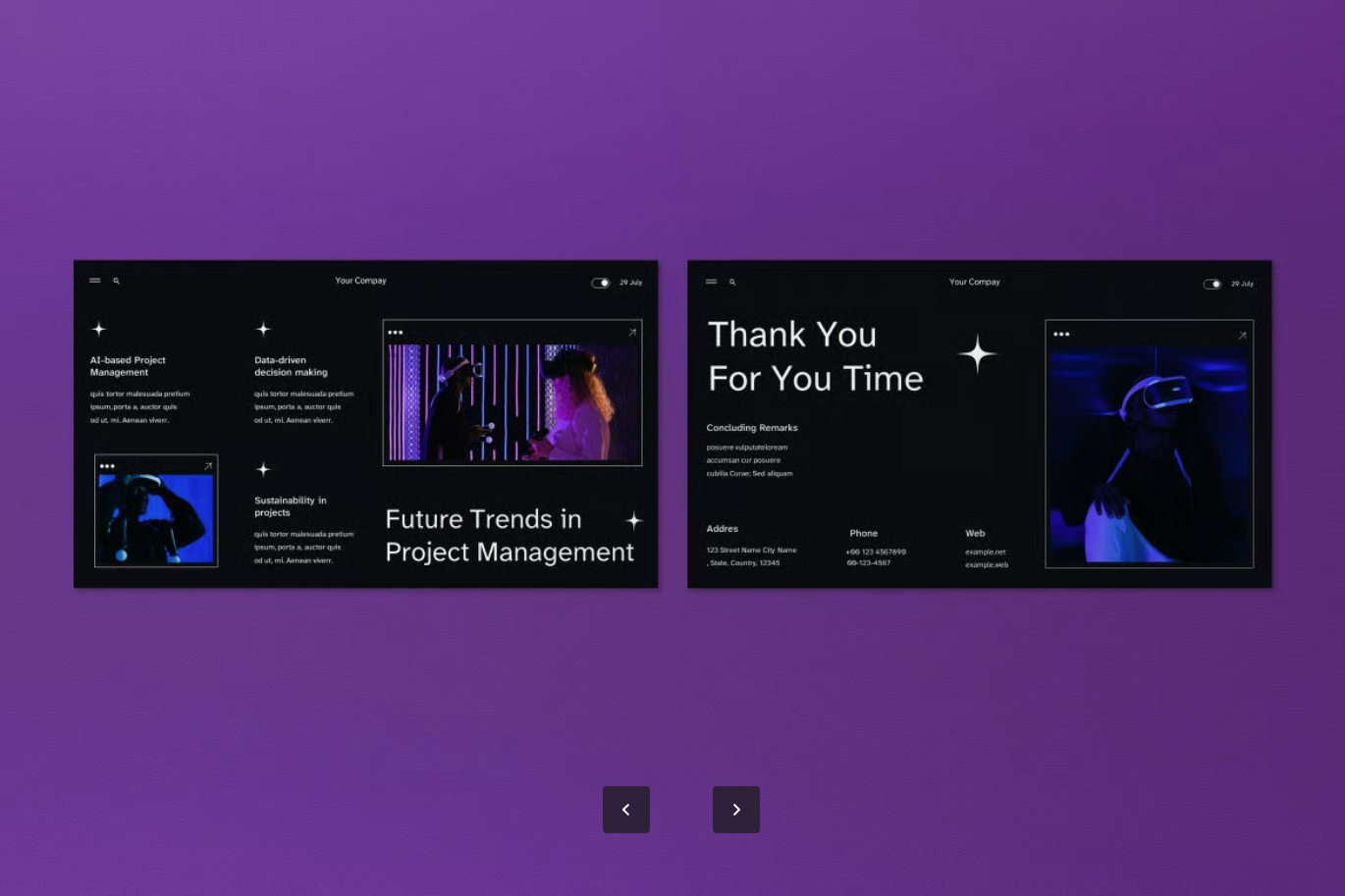Screen dimensions: 1345x896
Task: Click sparkle icon above Sustainability in projects
Action: [x=263, y=469]
